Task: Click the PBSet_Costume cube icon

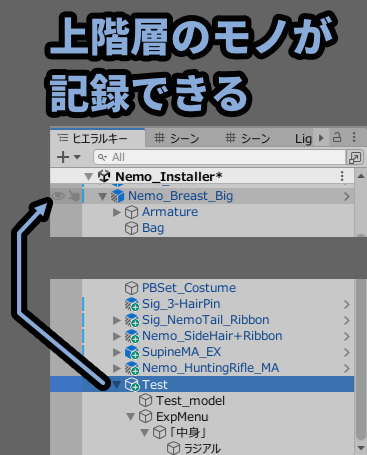Action: tap(131, 288)
